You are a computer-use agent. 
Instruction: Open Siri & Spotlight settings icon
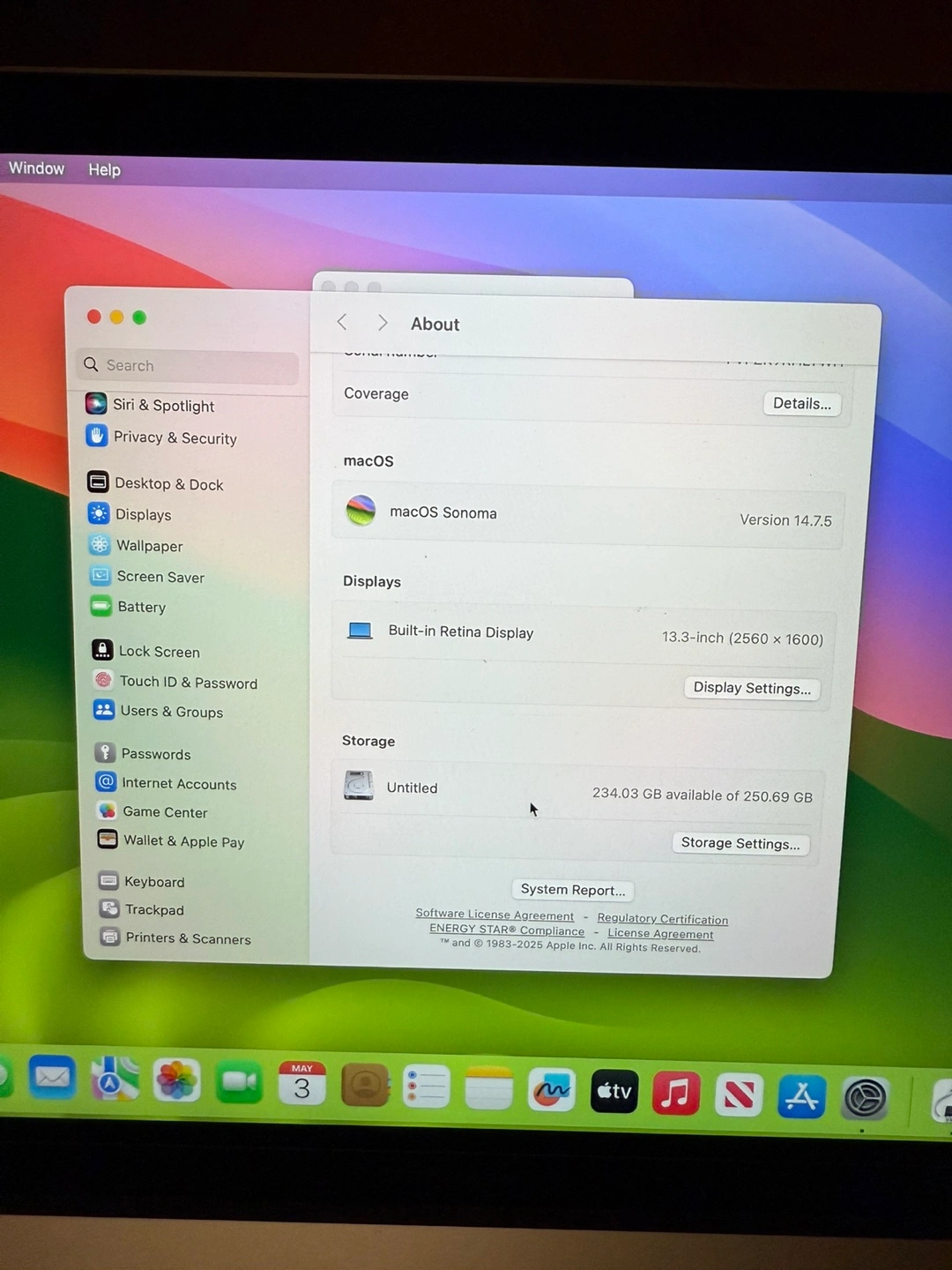pos(96,404)
